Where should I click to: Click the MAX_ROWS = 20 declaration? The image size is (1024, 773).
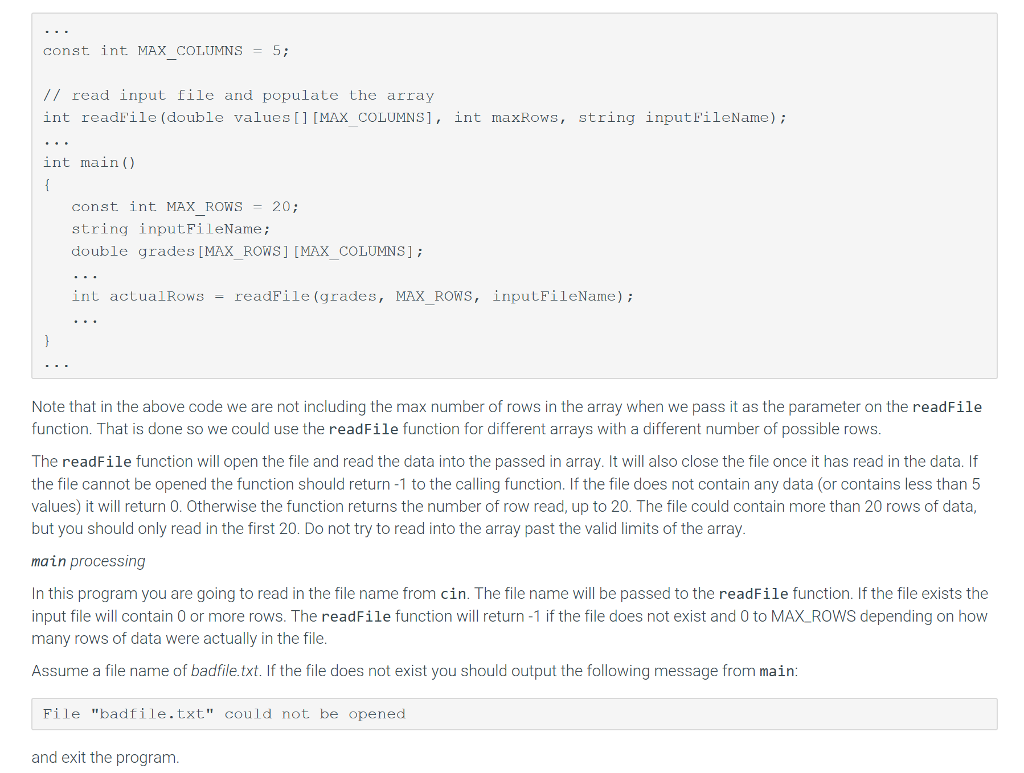pos(185,207)
